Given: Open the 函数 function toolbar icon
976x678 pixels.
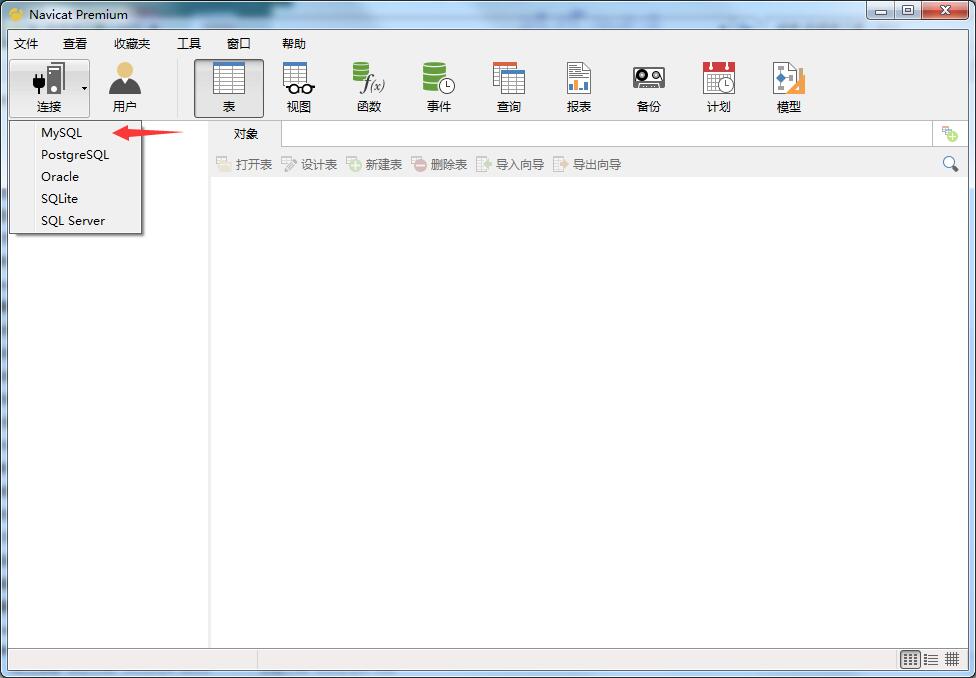Looking at the screenshot, I should pyautogui.click(x=369, y=88).
